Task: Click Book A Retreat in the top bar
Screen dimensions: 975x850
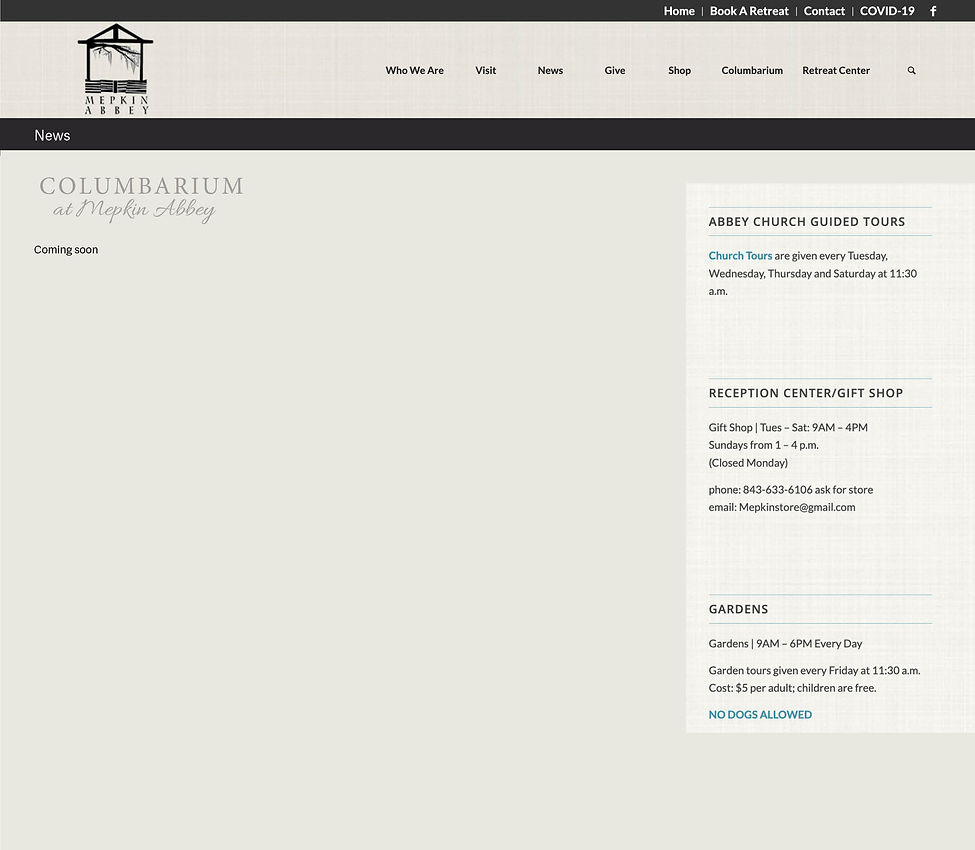Action: (749, 11)
